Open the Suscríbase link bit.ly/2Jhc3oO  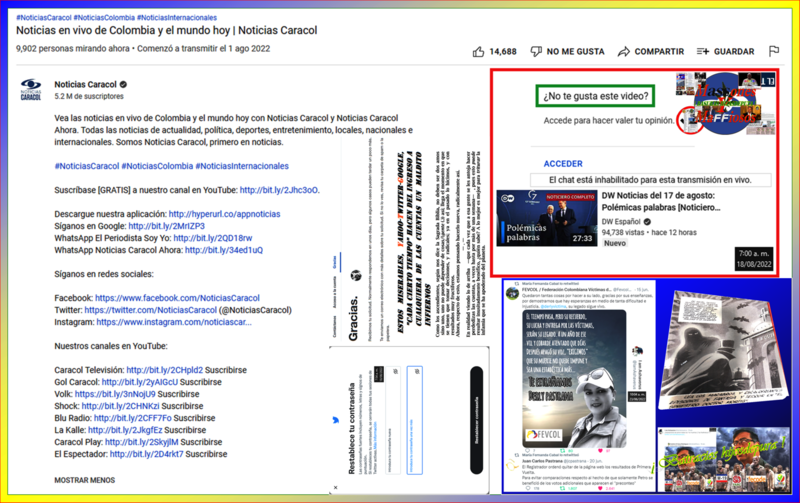(279, 190)
